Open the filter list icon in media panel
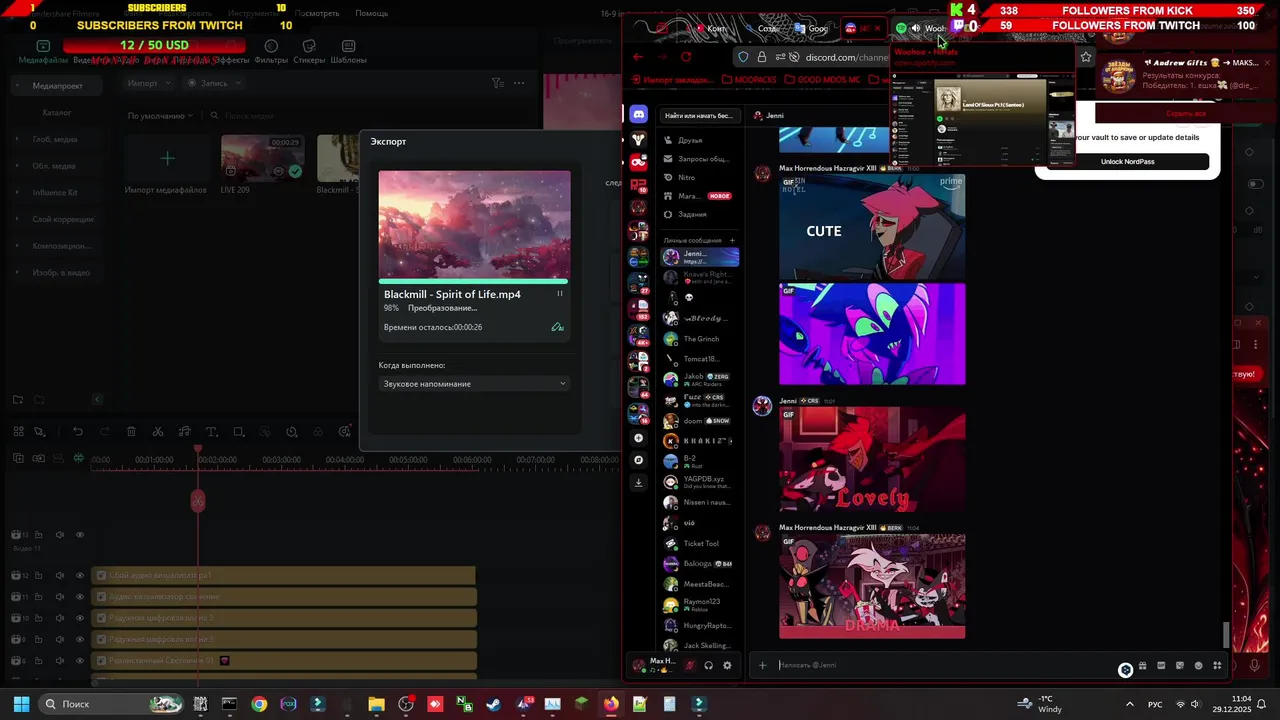Image resolution: width=1280 pixels, height=720 pixels. pos(497,83)
